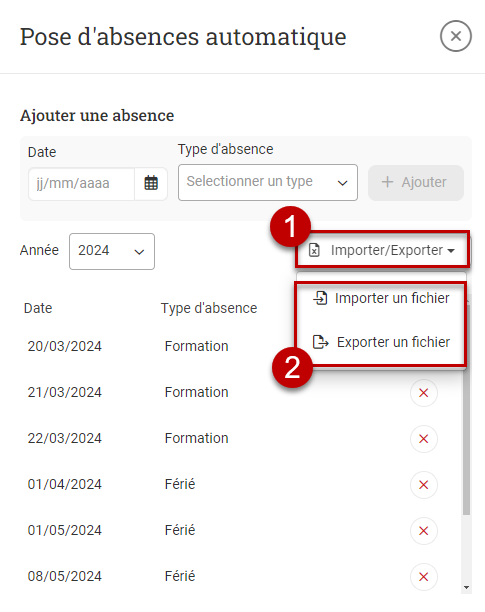Select the 20/03/2024 date cell
This screenshot has height=612, width=485.
[64, 346]
